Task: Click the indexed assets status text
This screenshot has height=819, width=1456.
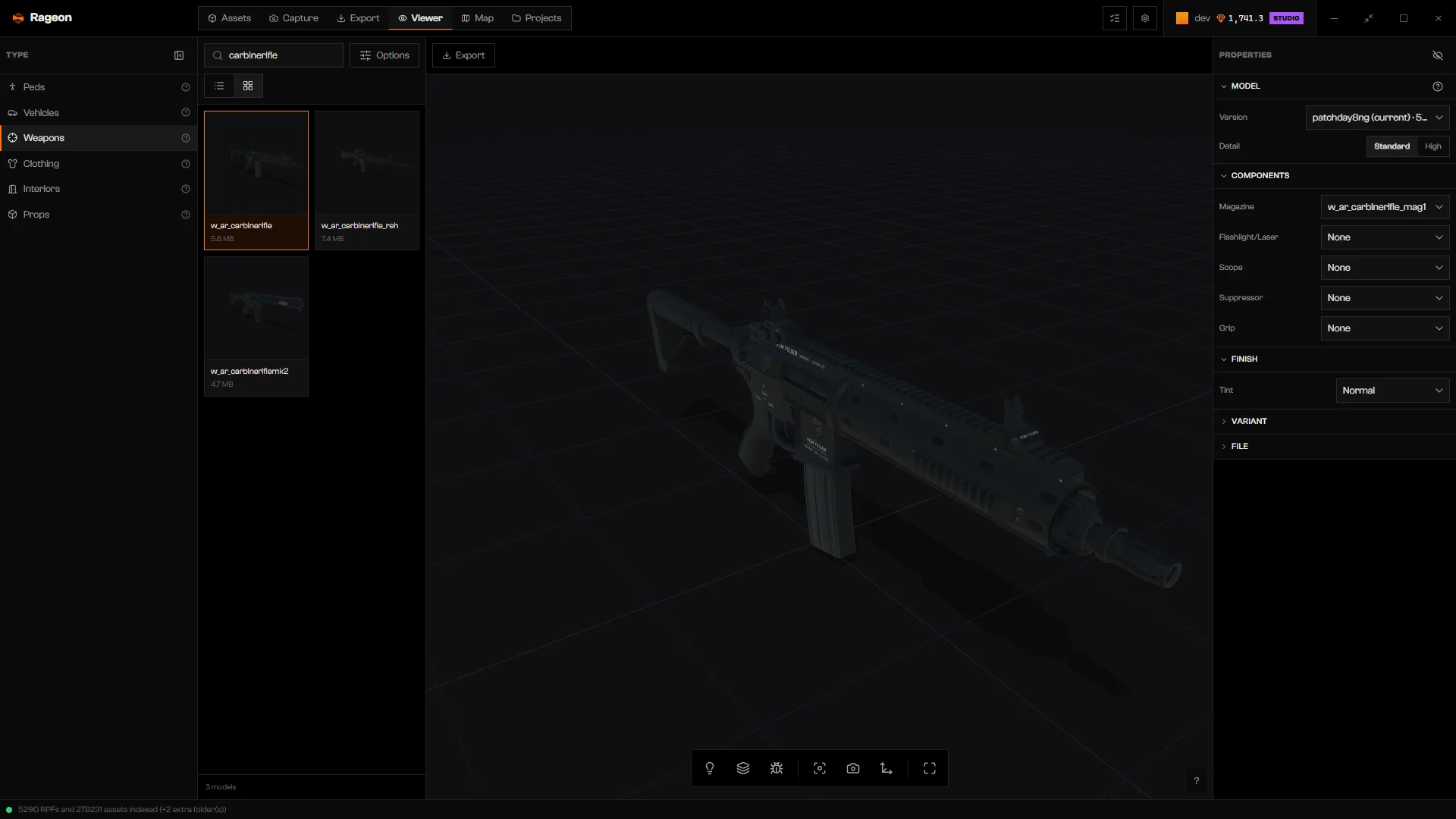Action: coord(121,809)
